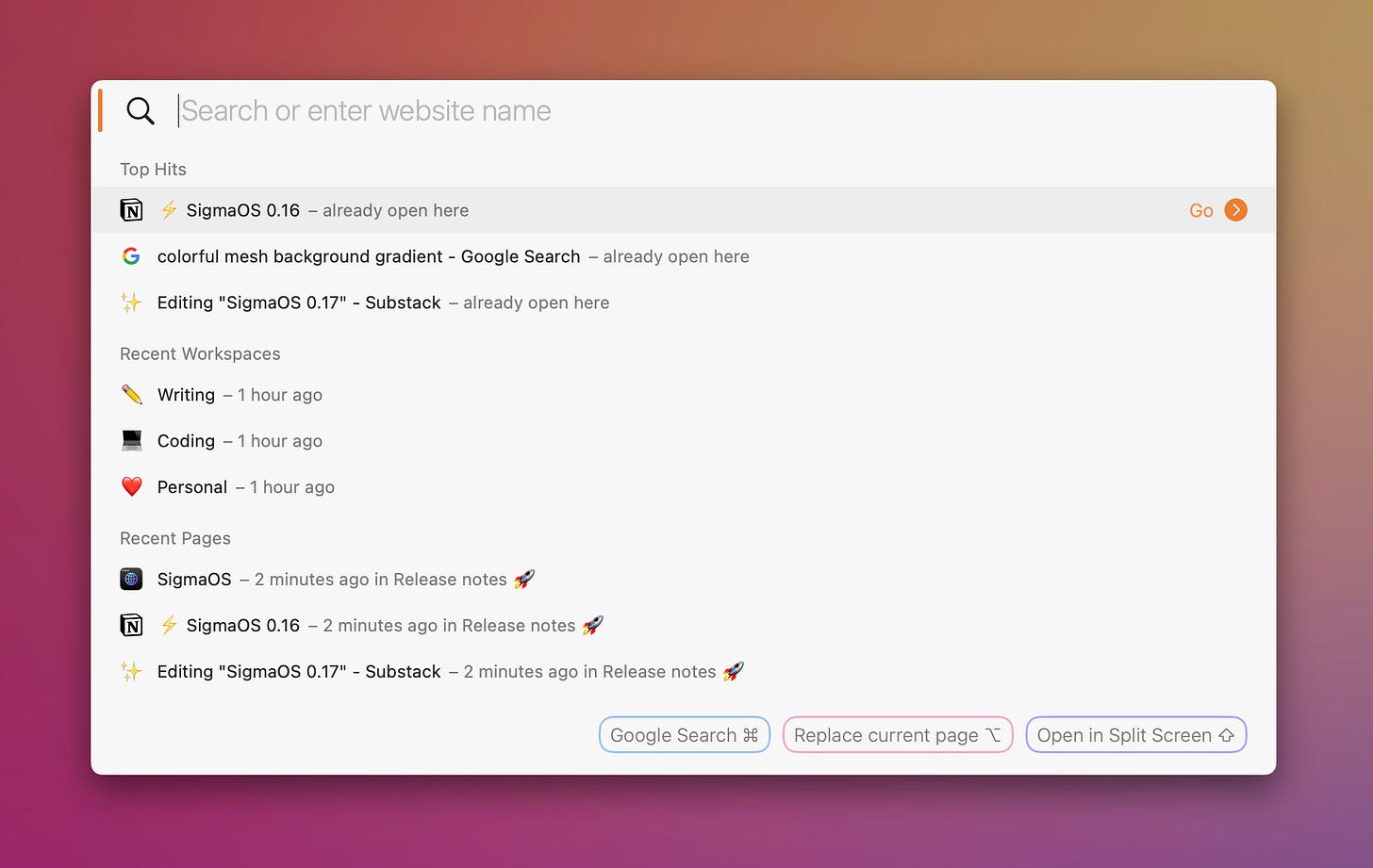The width and height of the screenshot is (1373, 868).
Task: Open recent page 'SigmaOS – 2 minutes ago'
Action: (x=683, y=580)
